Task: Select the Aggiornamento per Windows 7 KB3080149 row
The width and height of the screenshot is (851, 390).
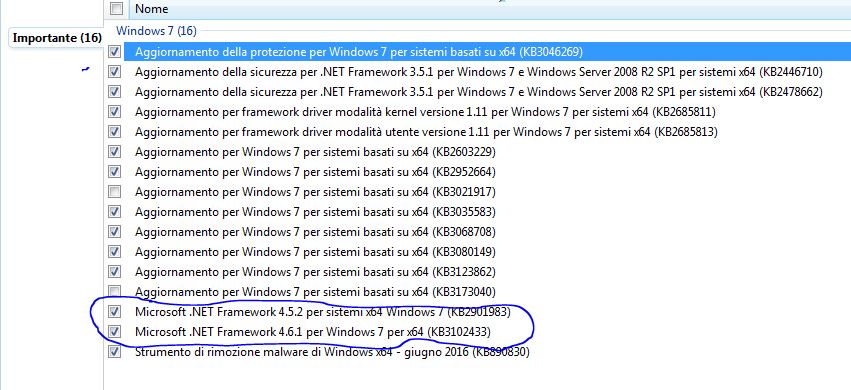Action: 315,252
